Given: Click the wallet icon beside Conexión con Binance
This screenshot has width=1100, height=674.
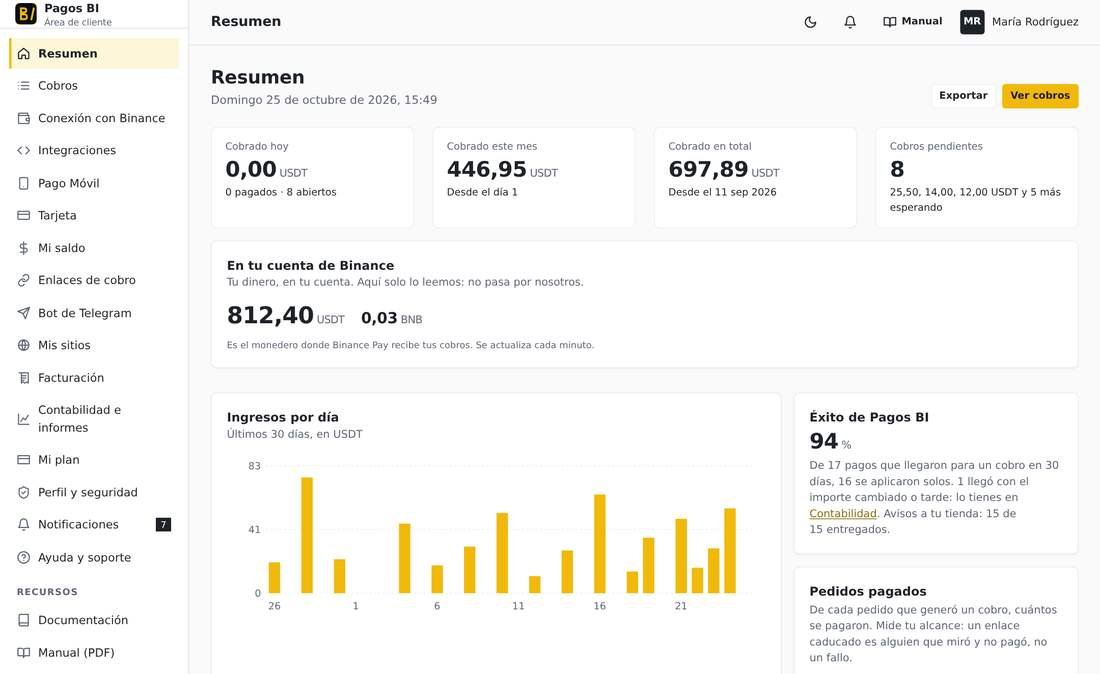Looking at the screenshot, I should pyautogui.click(x=24, y=118).
